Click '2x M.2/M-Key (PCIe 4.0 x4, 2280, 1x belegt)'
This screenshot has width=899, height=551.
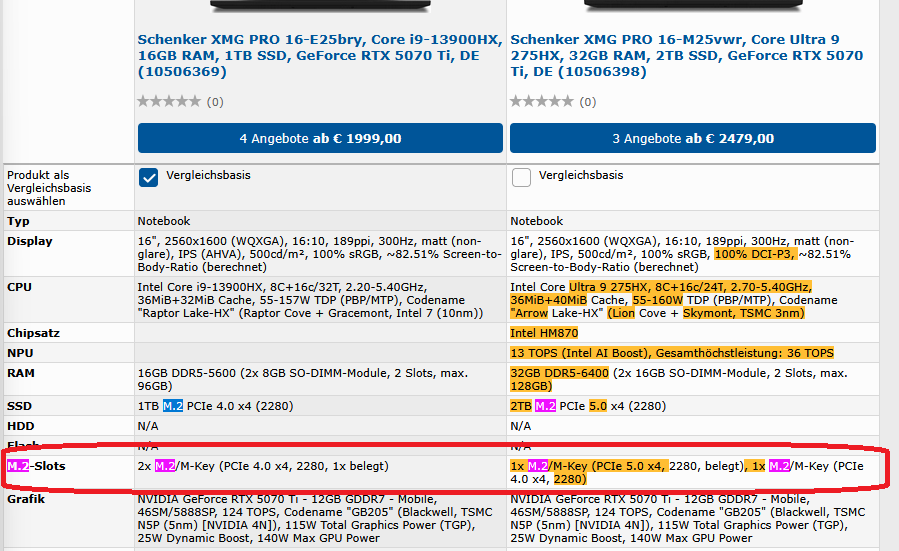click(x=263, y=466)
